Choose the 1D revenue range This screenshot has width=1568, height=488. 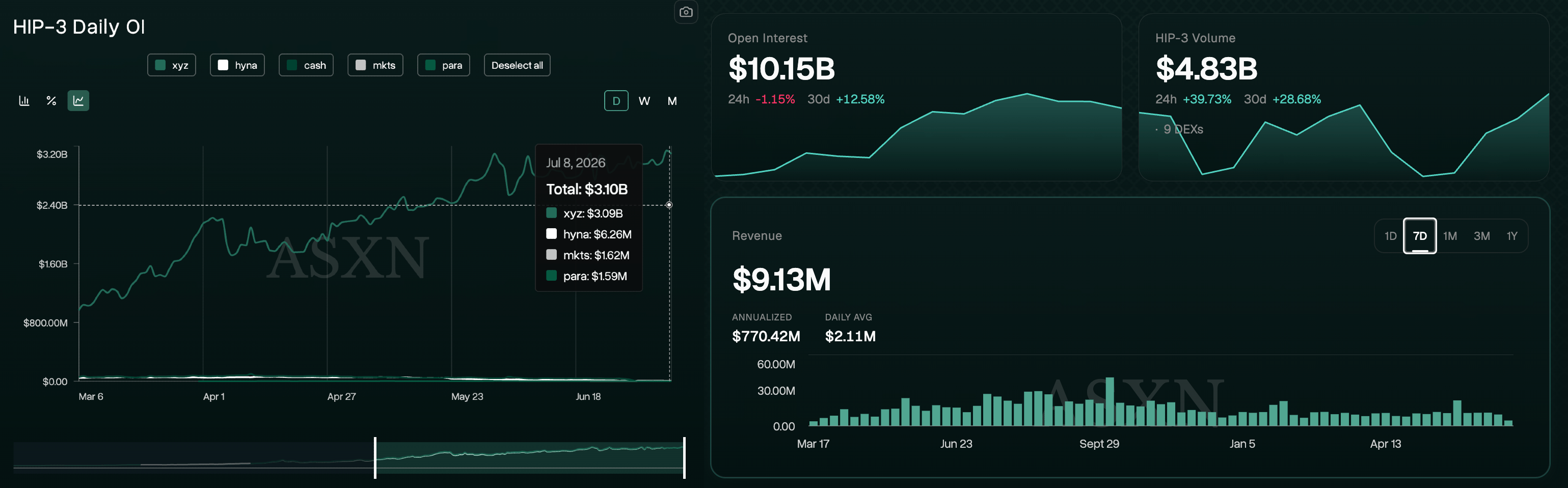point(1390,236)
